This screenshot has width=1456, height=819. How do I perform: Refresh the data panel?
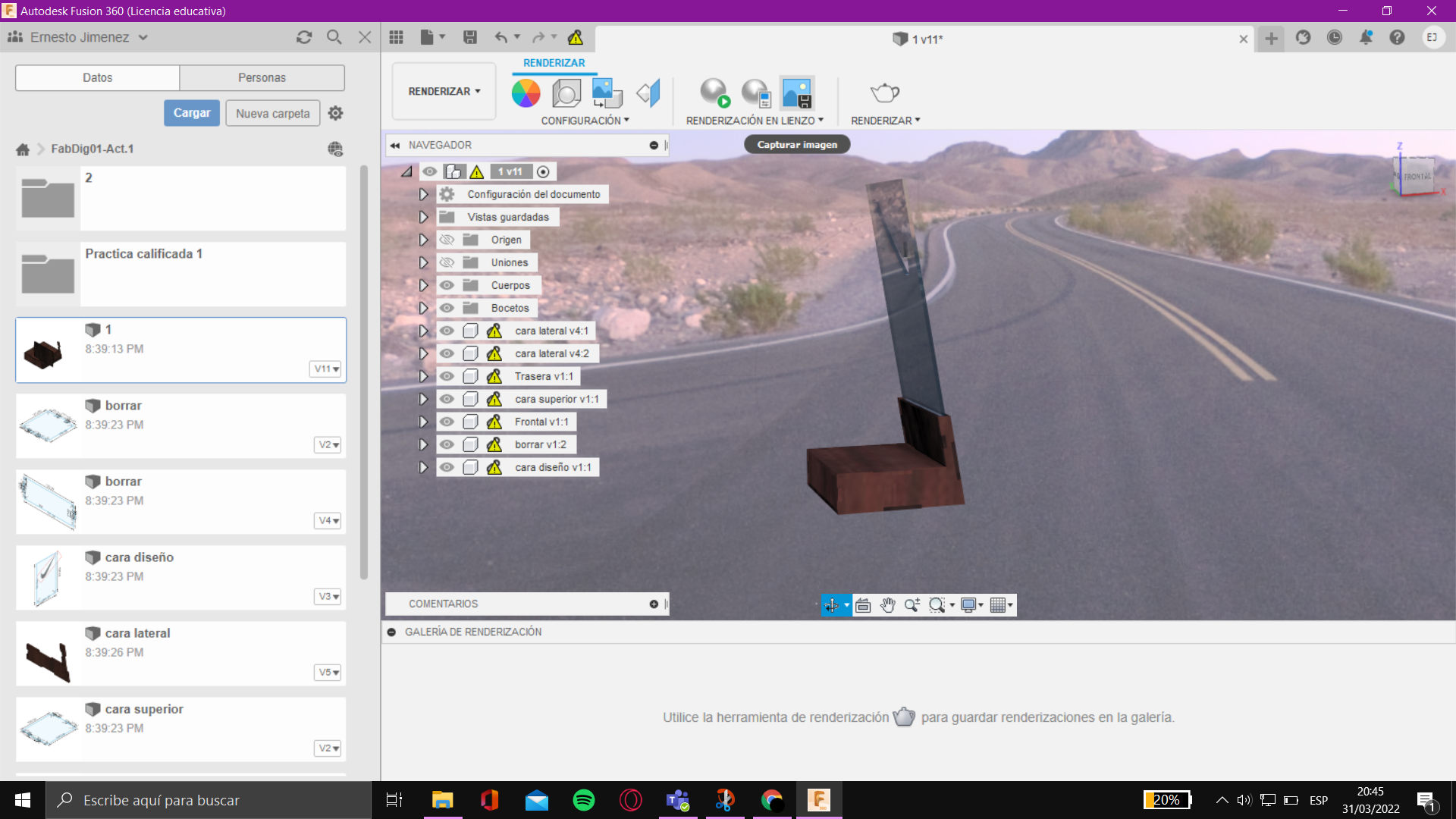tap(304, 37)
